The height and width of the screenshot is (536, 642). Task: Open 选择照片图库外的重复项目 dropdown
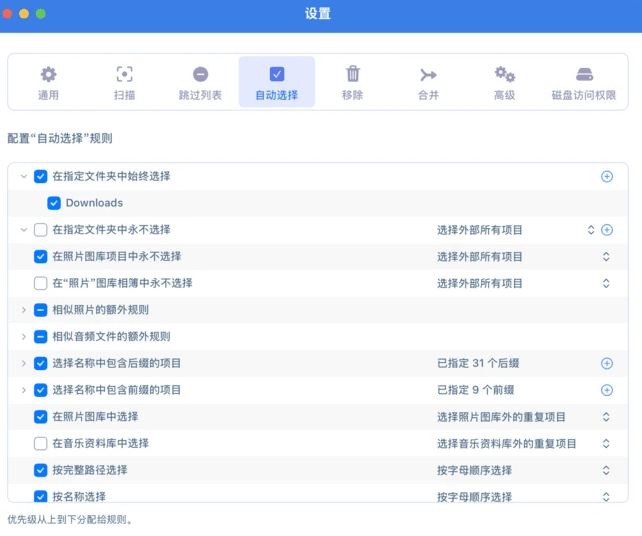click(606, 417)
